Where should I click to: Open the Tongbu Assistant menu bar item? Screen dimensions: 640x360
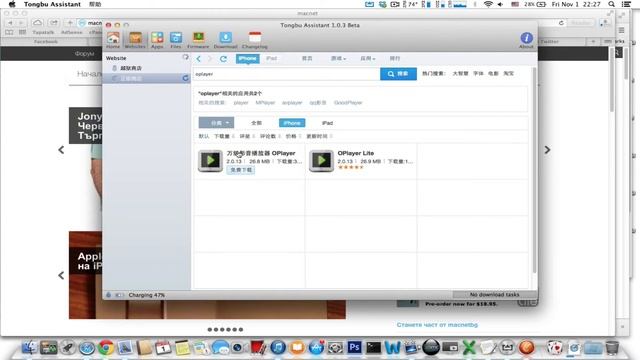(52, 4)
